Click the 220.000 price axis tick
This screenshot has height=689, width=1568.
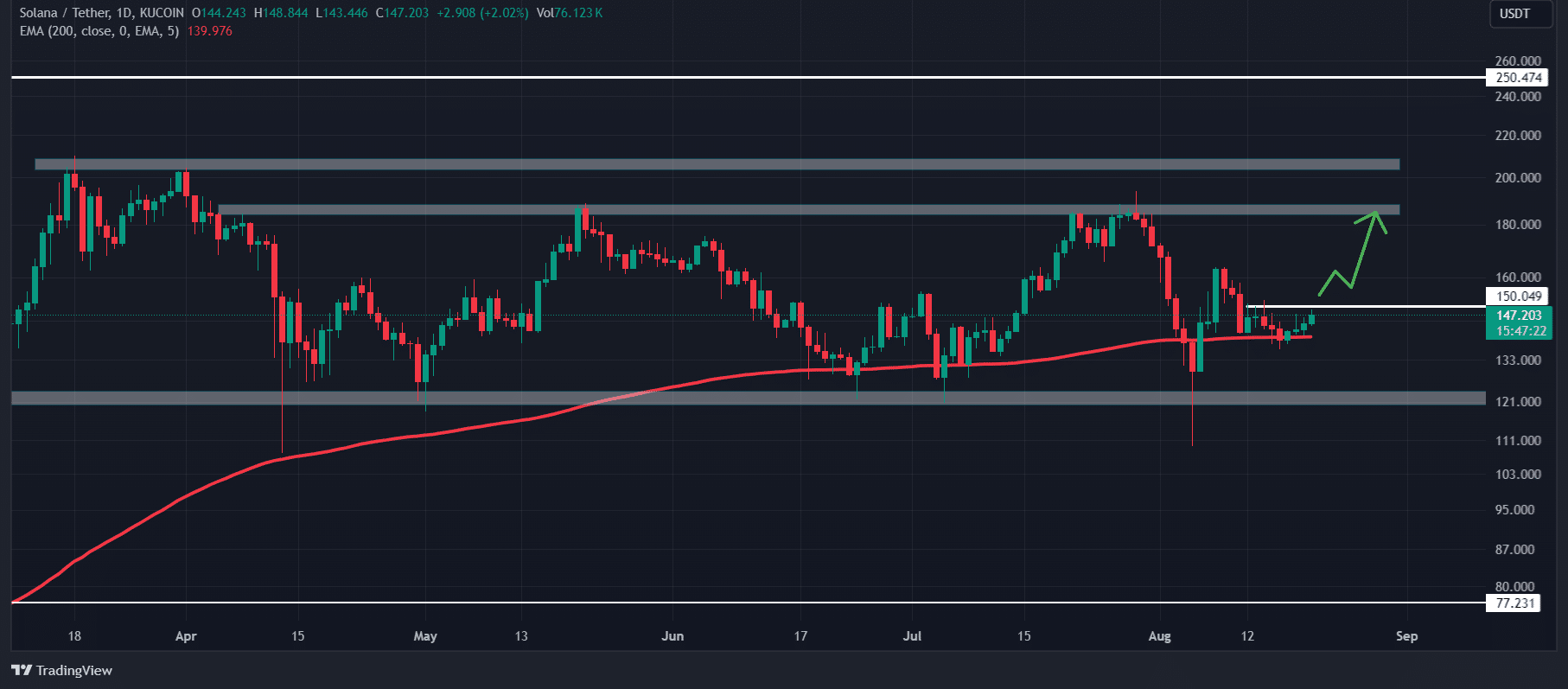[1518, 136]
